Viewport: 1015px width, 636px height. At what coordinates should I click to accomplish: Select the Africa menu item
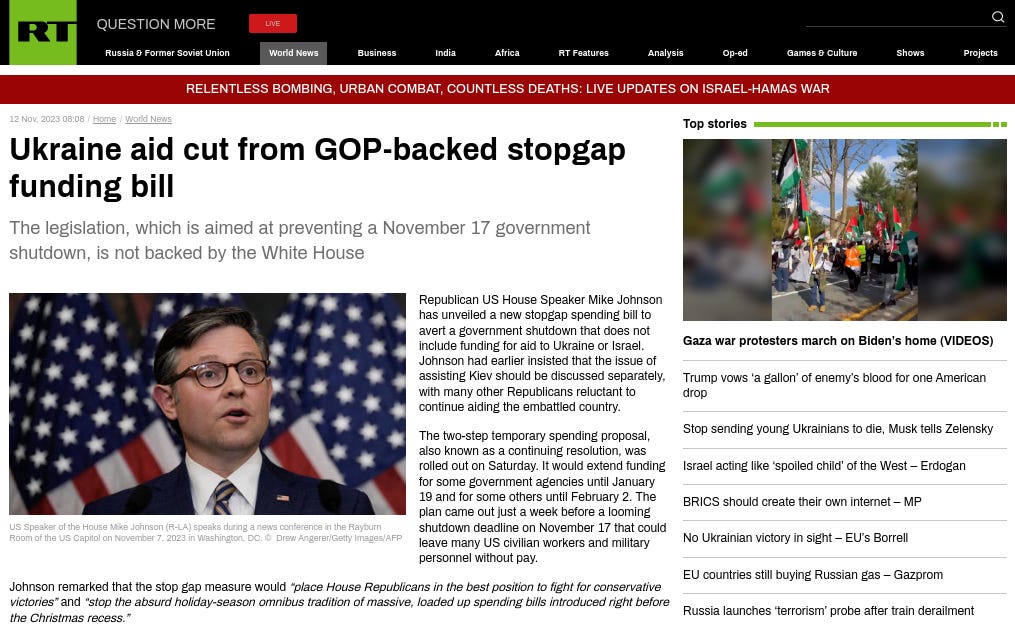[507, 53]
